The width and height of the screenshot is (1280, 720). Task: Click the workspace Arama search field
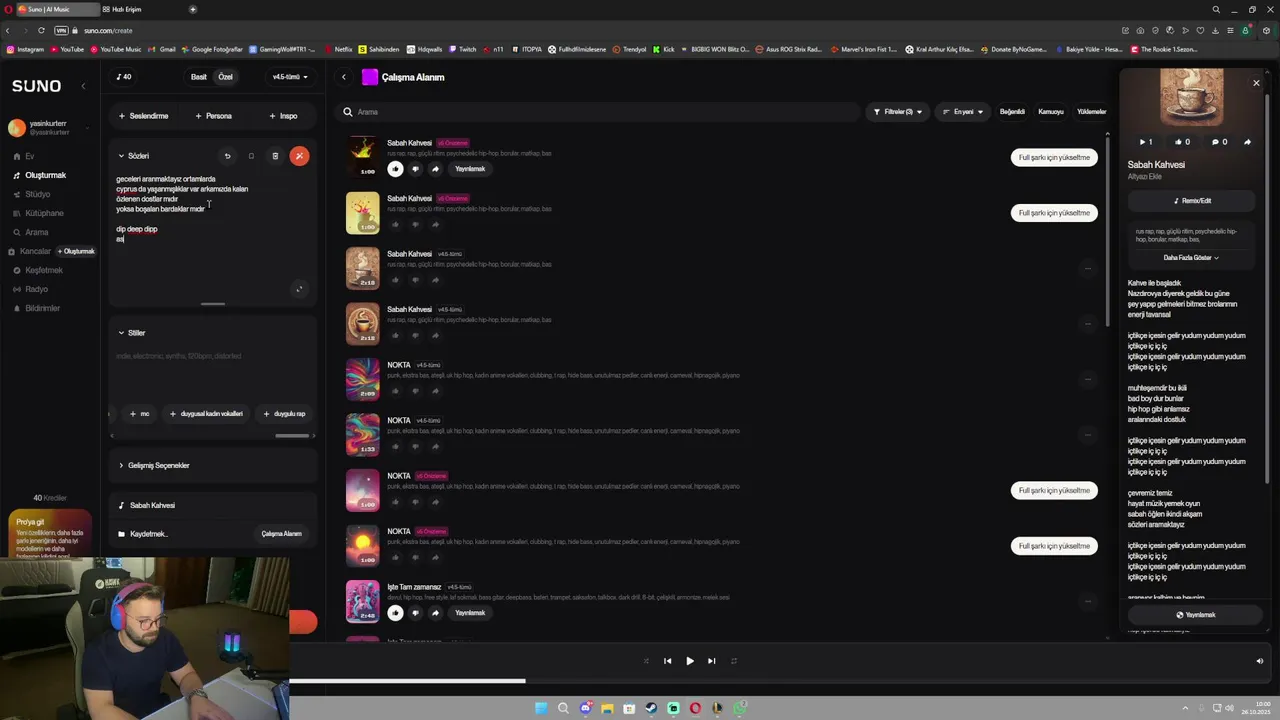pyautogui.click(x=600, y=112)
